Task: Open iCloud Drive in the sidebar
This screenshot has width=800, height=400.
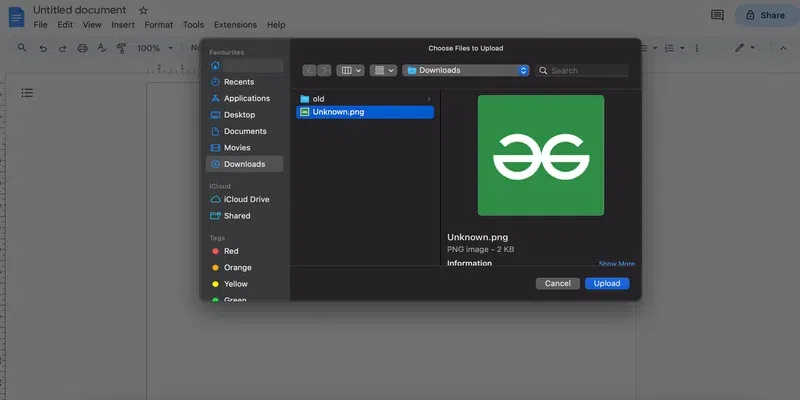Action: click(244, 199)
